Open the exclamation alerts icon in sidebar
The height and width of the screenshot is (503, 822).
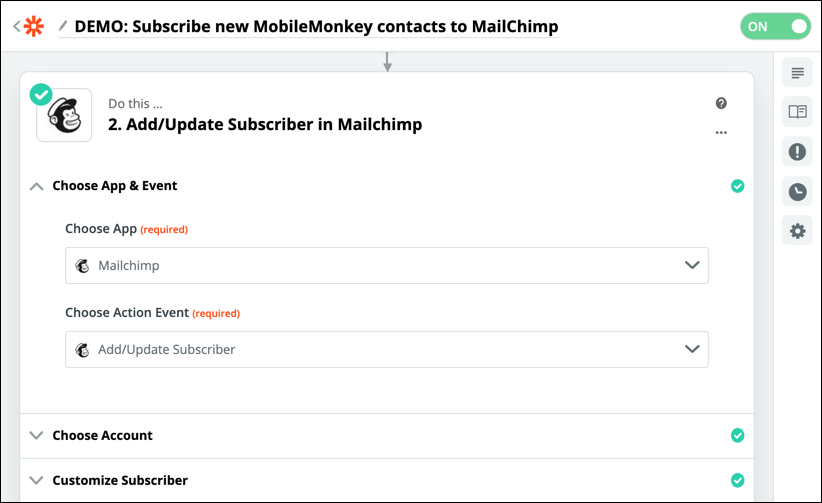click(797, 152)
